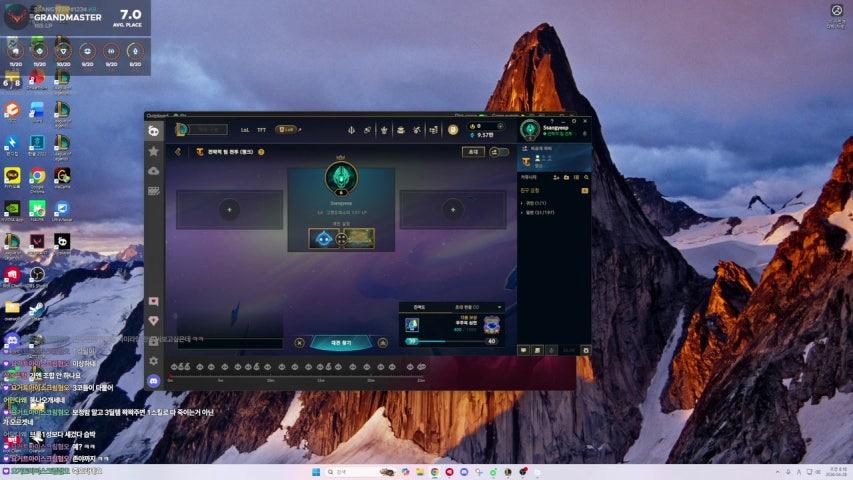The image size is (853, 480).
Task: Select the arena skin tile
Action: coord(360,238)
